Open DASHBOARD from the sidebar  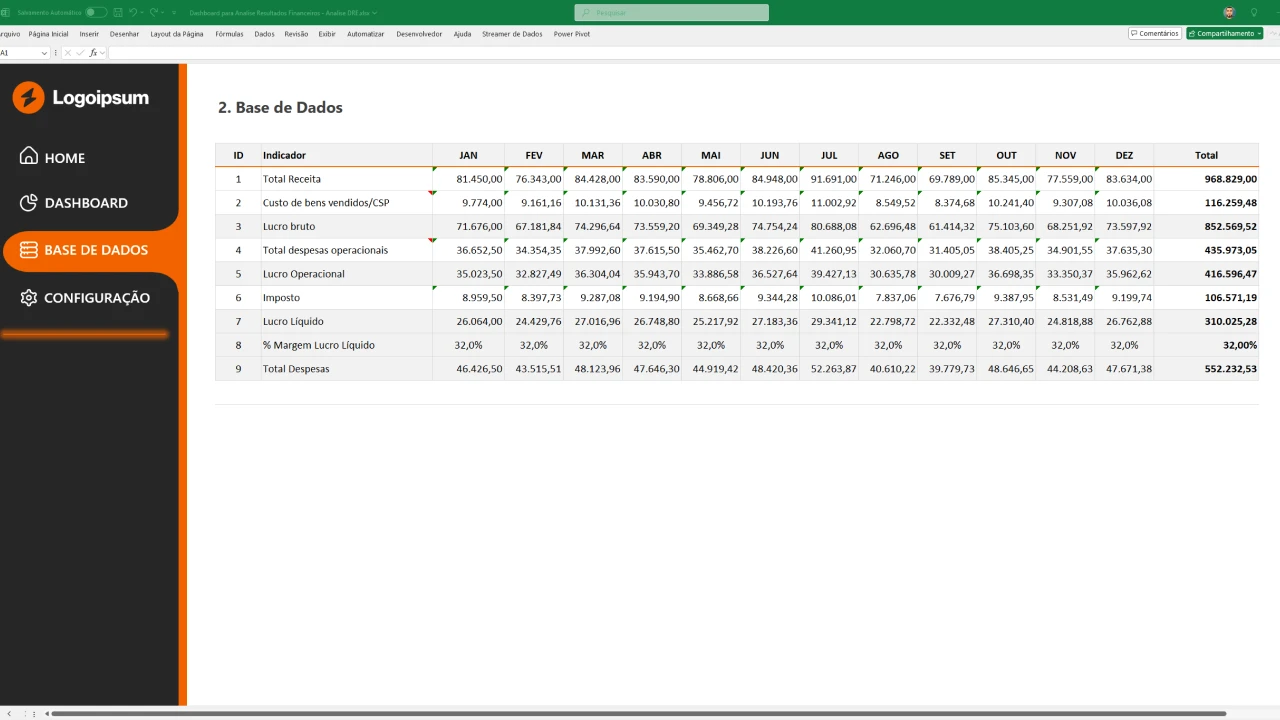[x=85, y=203]
